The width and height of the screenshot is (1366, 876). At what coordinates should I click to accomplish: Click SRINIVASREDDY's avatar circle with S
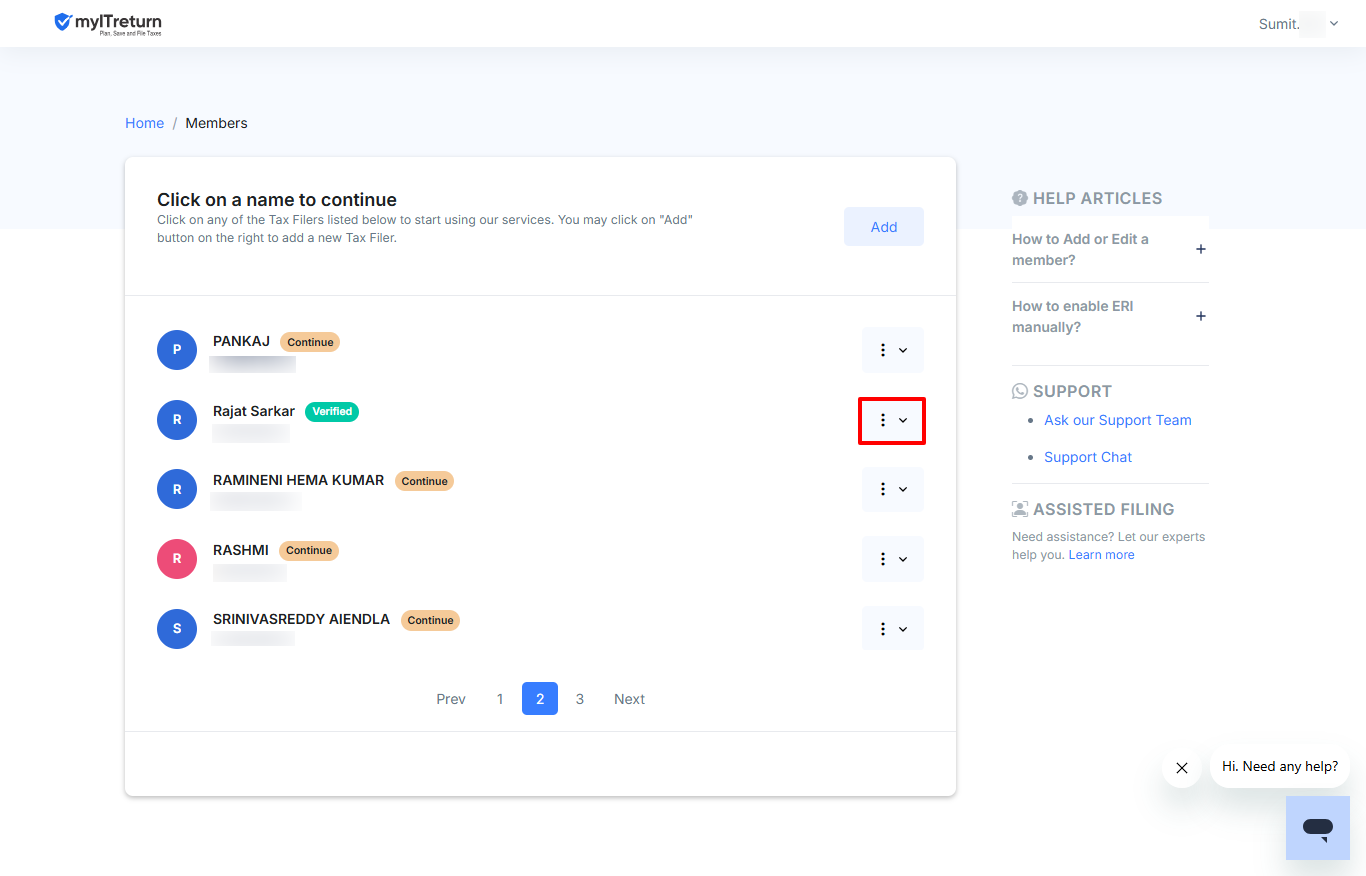[x=177, y=629]
